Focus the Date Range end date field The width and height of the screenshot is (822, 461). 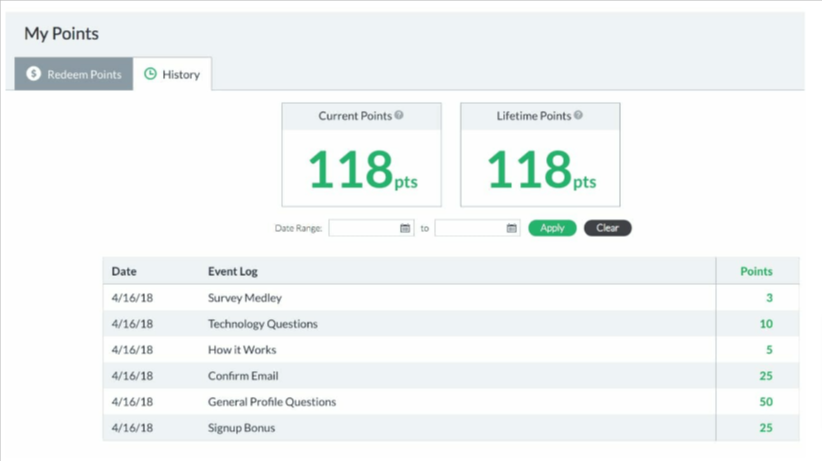pos(478,228)
